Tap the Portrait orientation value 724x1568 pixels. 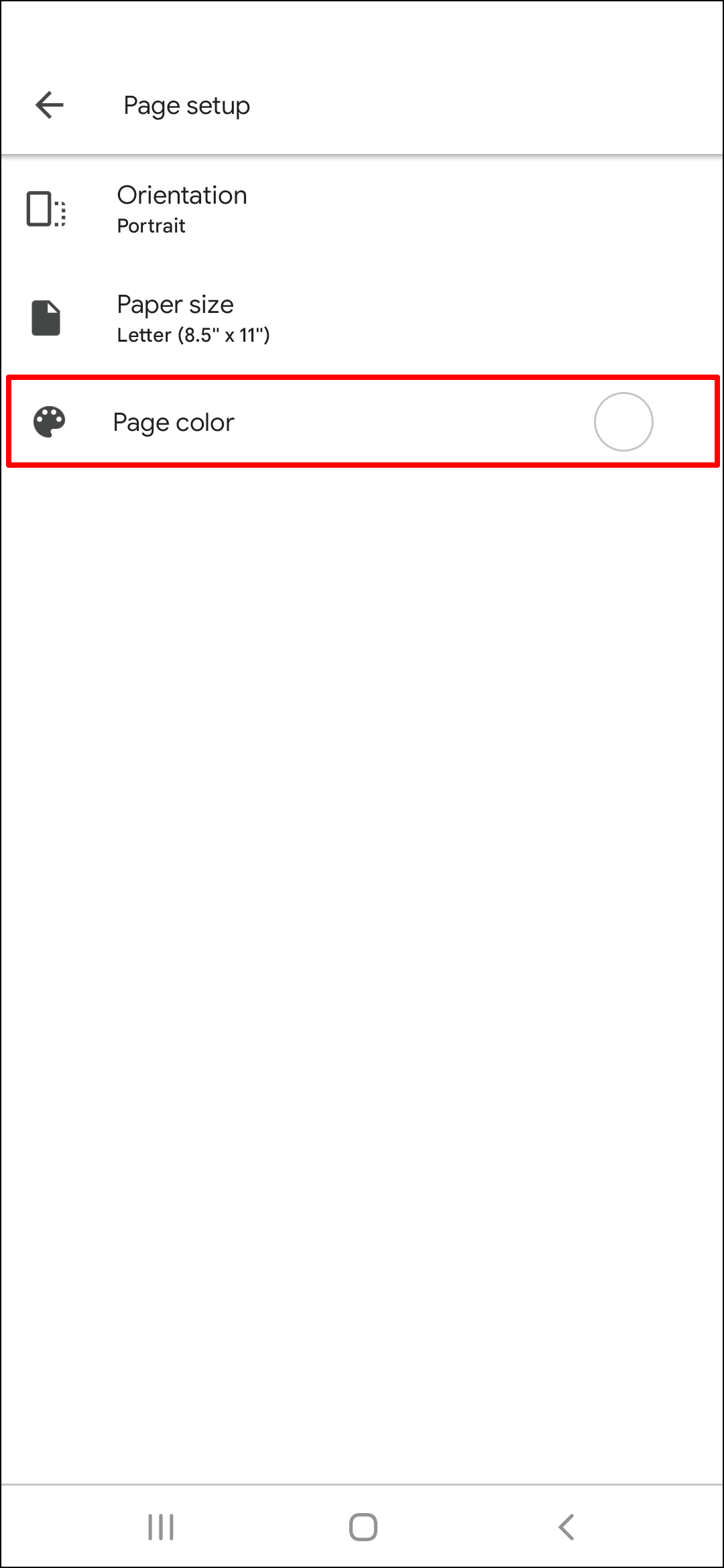tap(151, 226)
